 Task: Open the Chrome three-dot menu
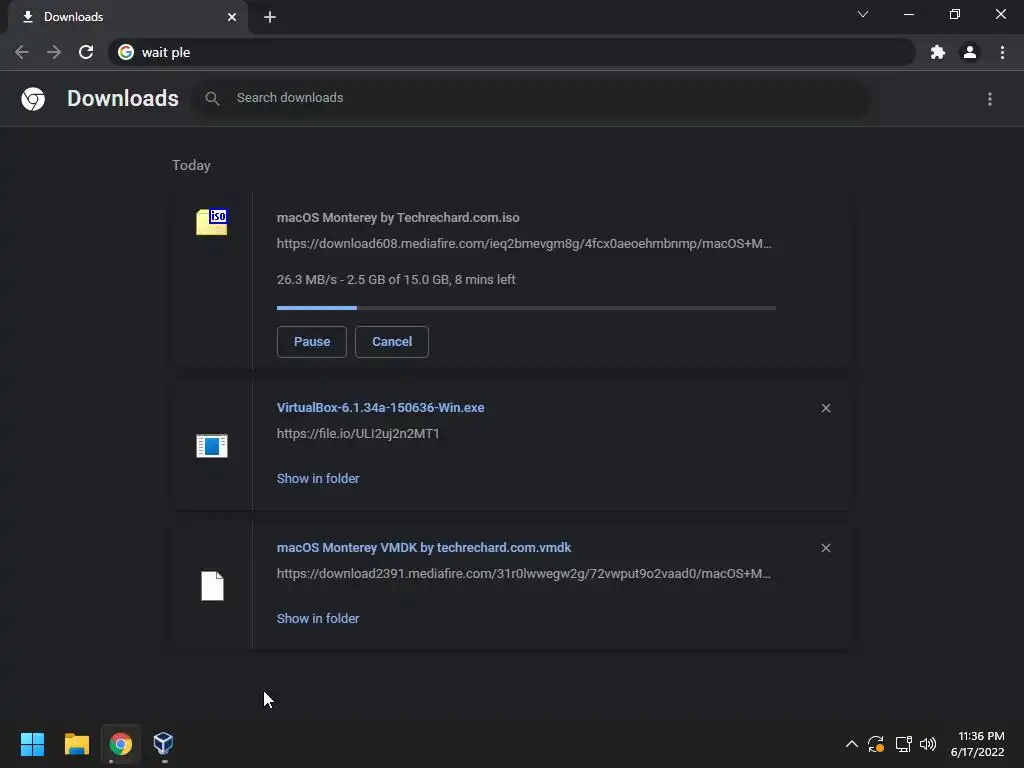[1002, 52]
